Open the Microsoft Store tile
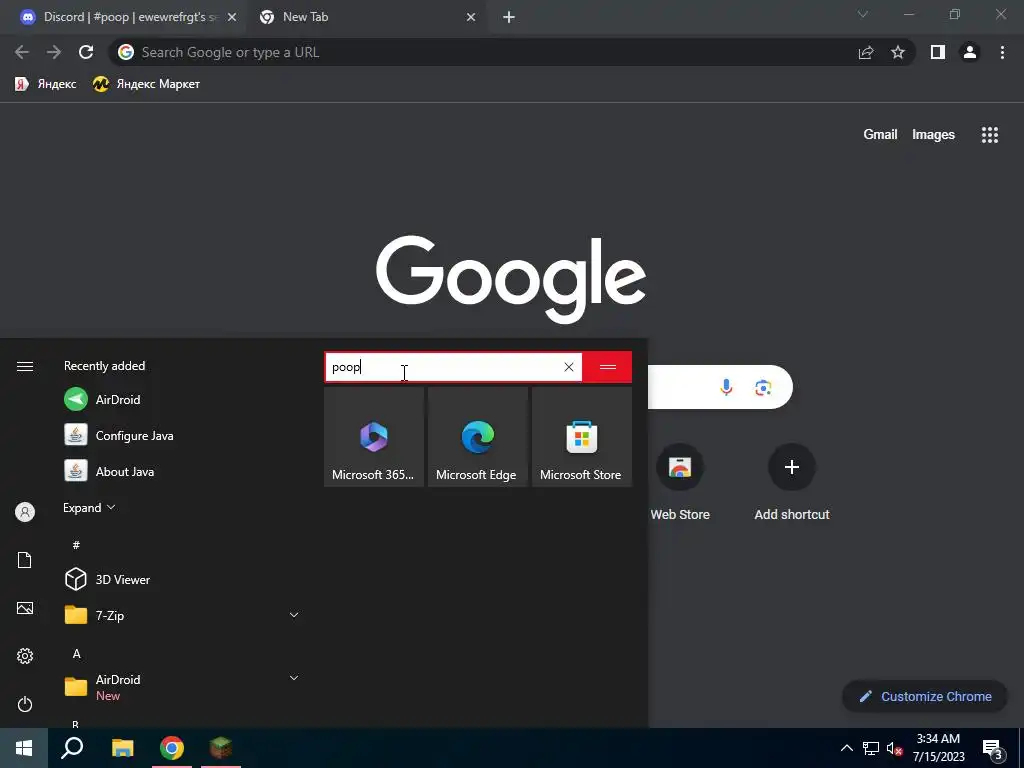 [581, 436]
